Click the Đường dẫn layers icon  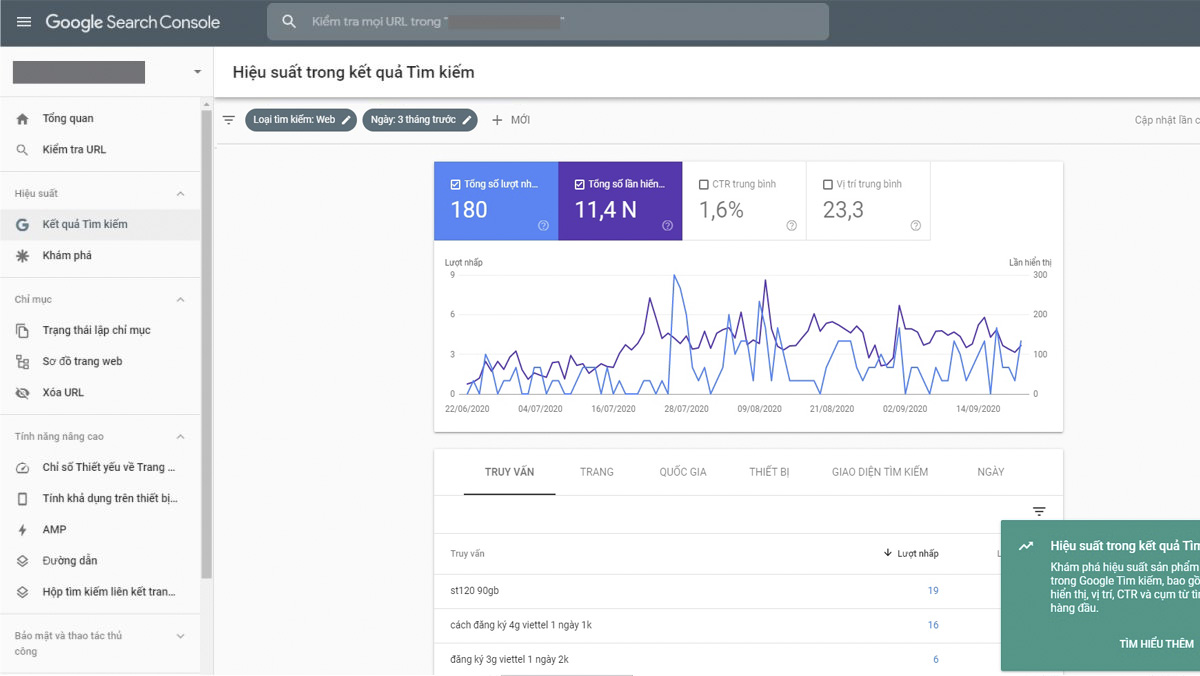click(x=23, y=561)
